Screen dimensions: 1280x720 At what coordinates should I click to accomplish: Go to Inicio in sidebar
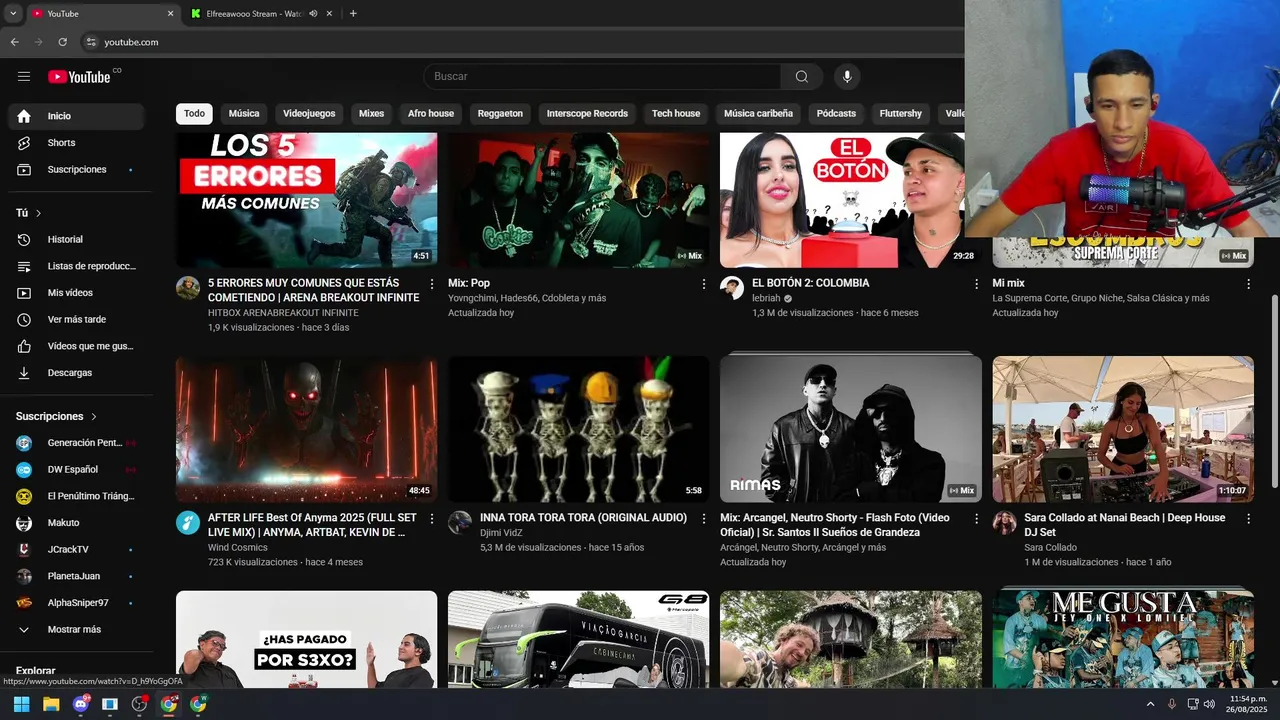click(x=76, y=116)
